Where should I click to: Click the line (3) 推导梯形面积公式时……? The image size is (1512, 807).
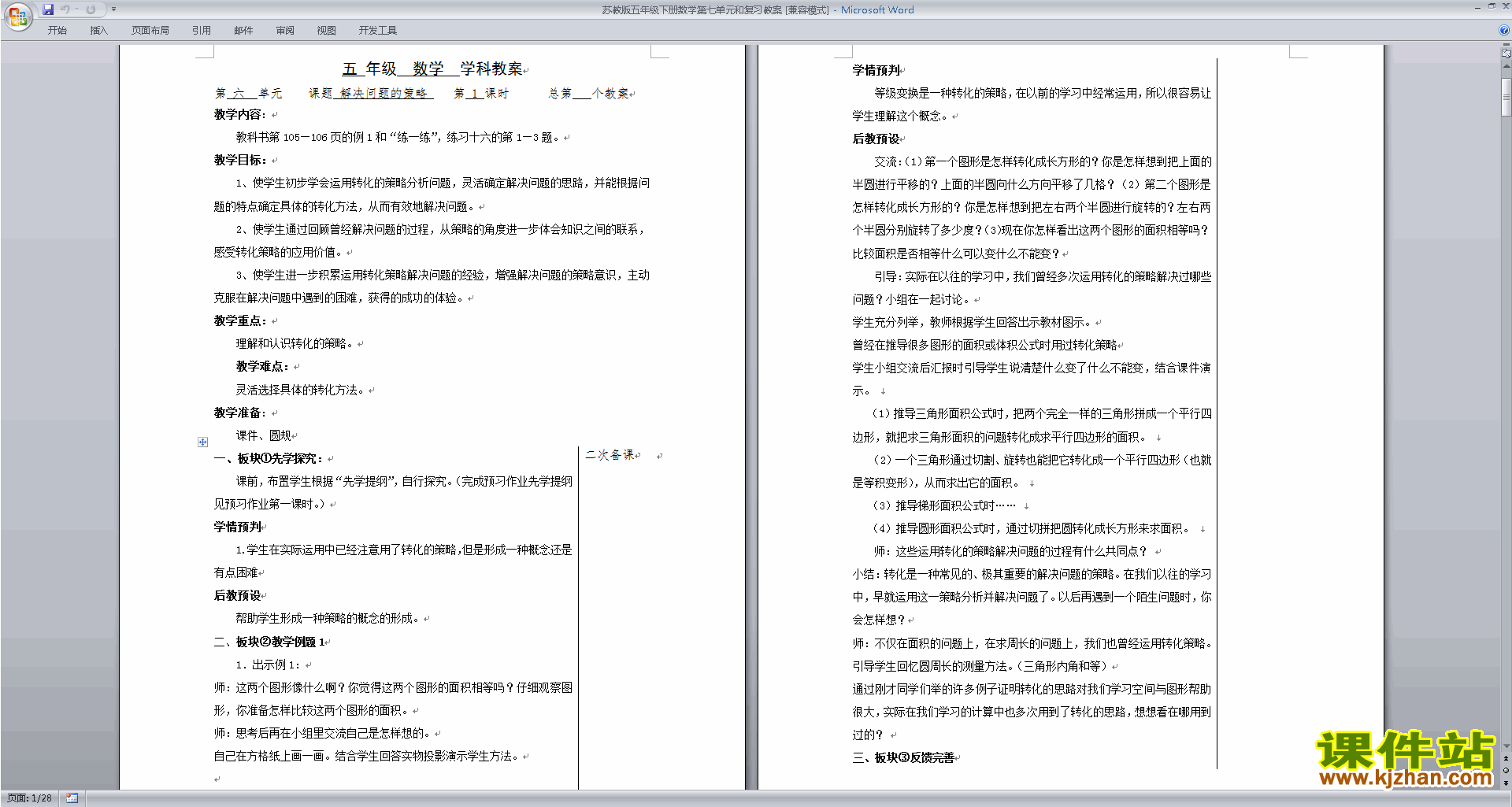tap(944, 505)
